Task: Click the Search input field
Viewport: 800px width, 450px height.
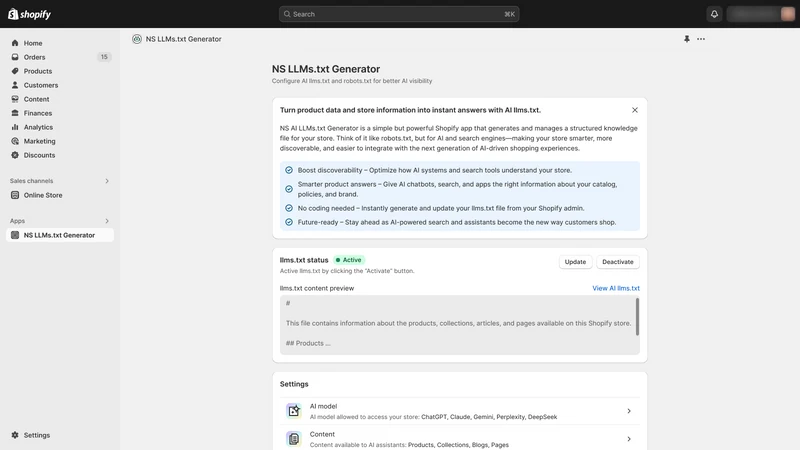Action: (399, 14)
